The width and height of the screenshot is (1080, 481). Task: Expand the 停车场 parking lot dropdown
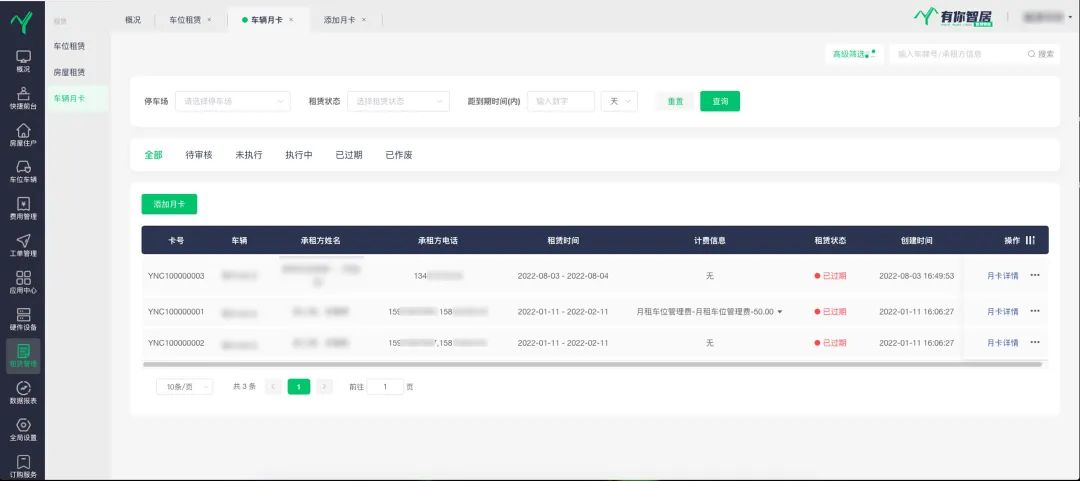point(232,101)
